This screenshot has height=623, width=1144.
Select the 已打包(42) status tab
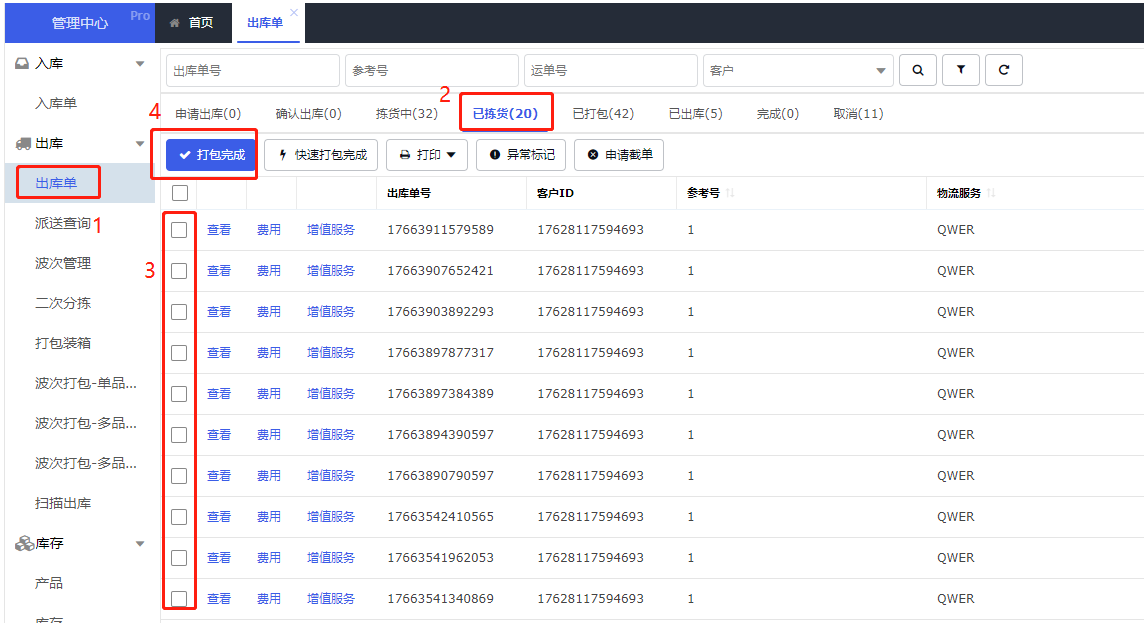click(603, 114)
